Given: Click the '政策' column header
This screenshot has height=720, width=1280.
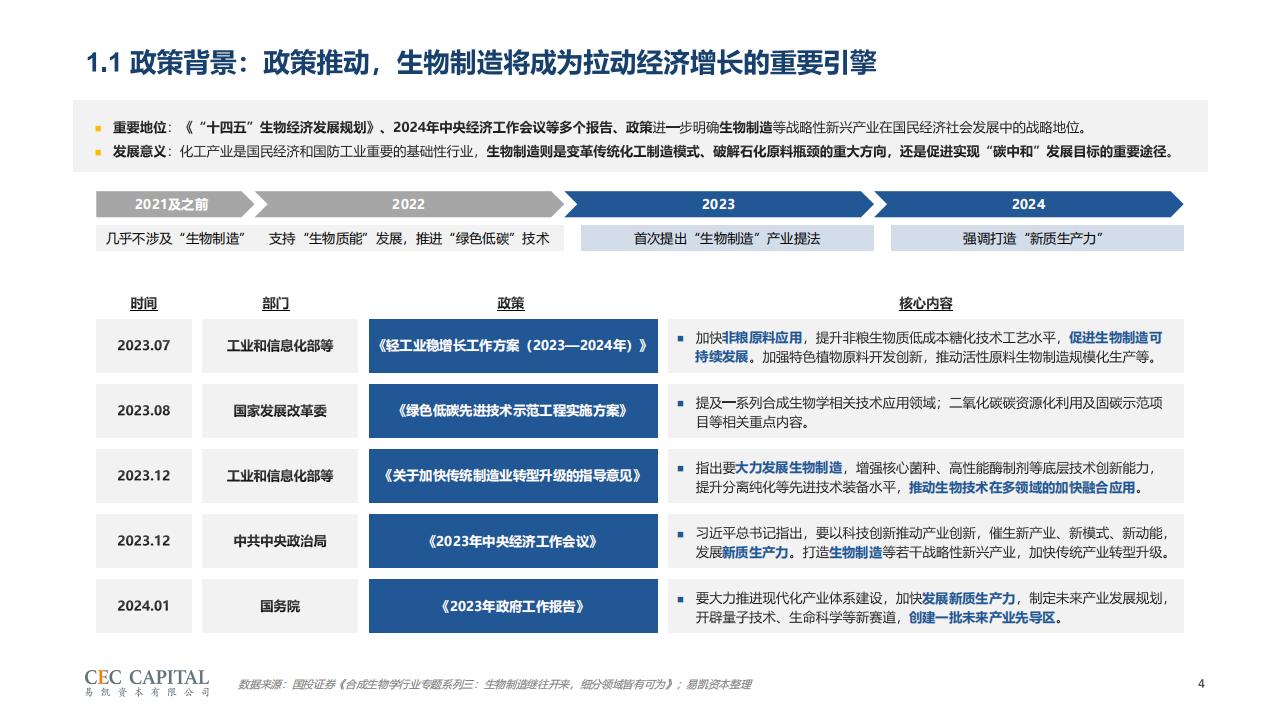Looking at the screenshot, I should click(x=511, y=303).
